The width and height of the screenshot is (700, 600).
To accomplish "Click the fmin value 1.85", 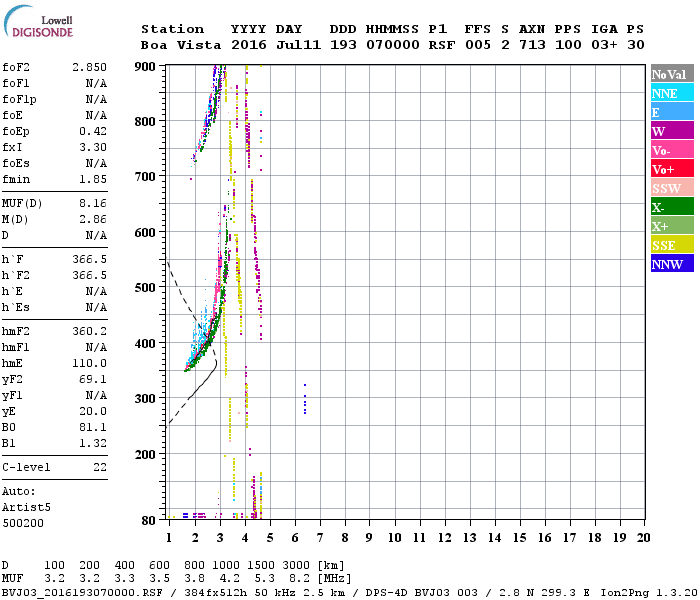I will [93, 179].
